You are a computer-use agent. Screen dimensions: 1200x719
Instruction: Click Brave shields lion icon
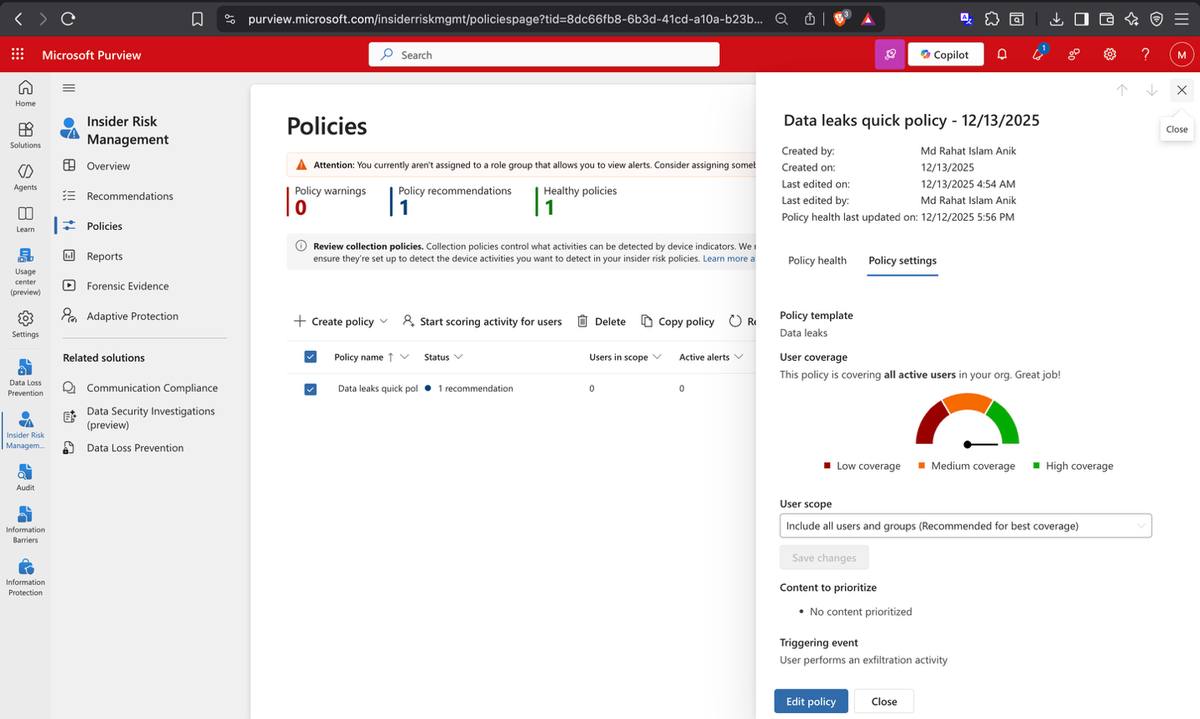839,18
